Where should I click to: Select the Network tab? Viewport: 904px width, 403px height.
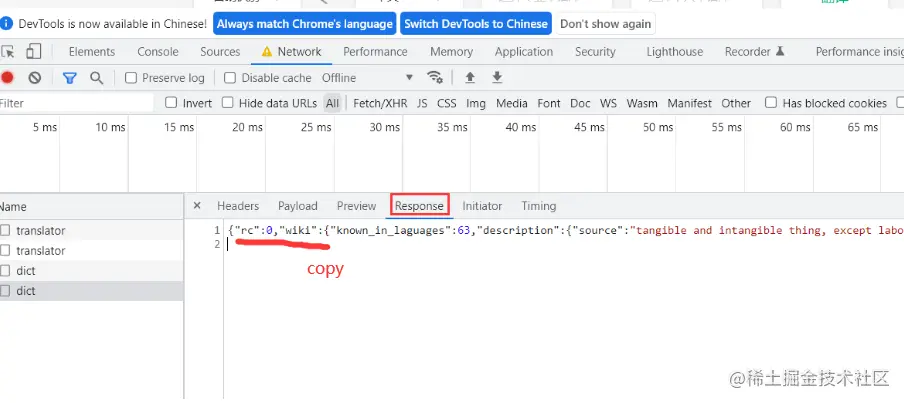pos(291,52)
